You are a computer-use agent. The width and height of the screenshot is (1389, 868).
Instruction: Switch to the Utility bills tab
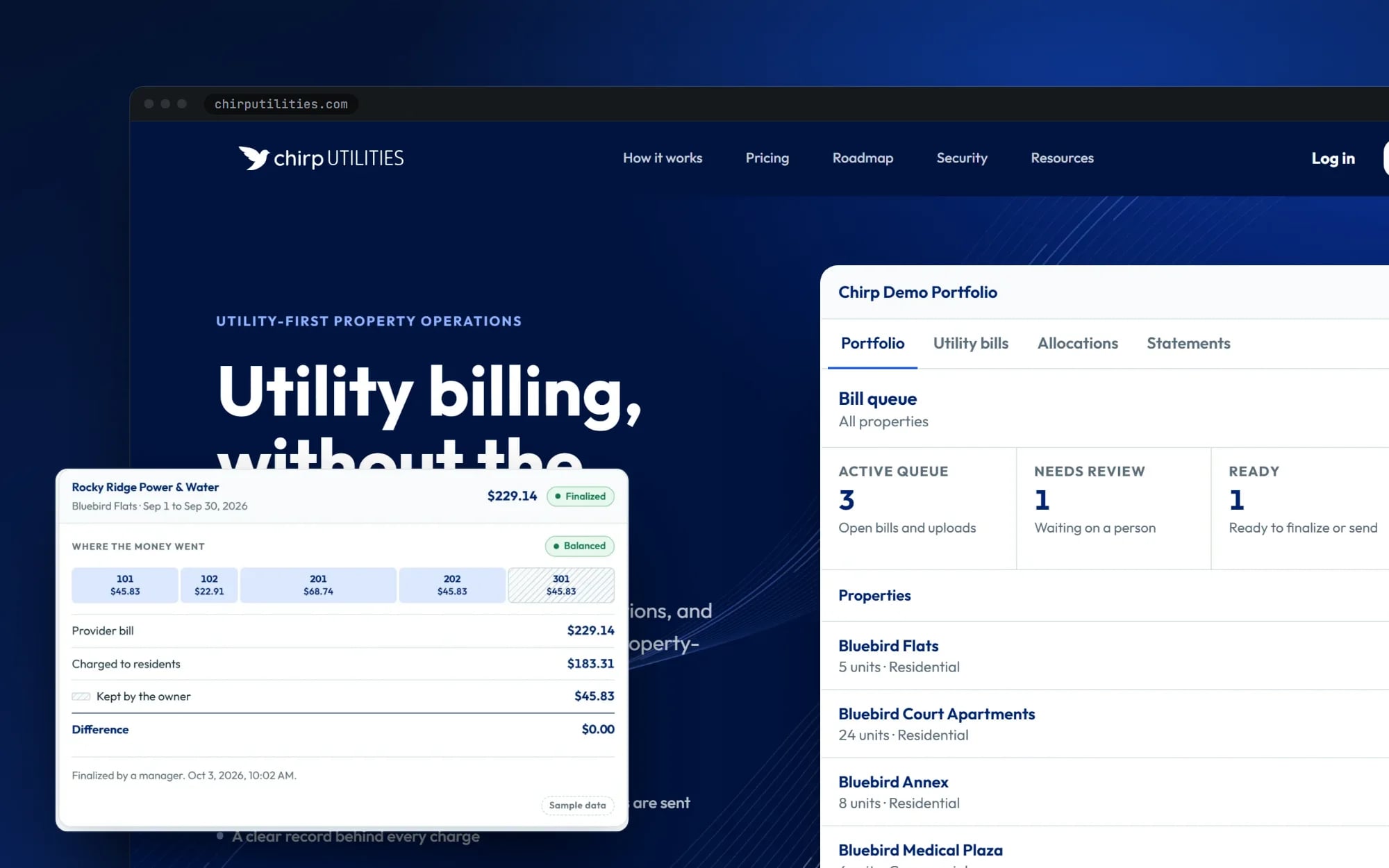(970, 343)
